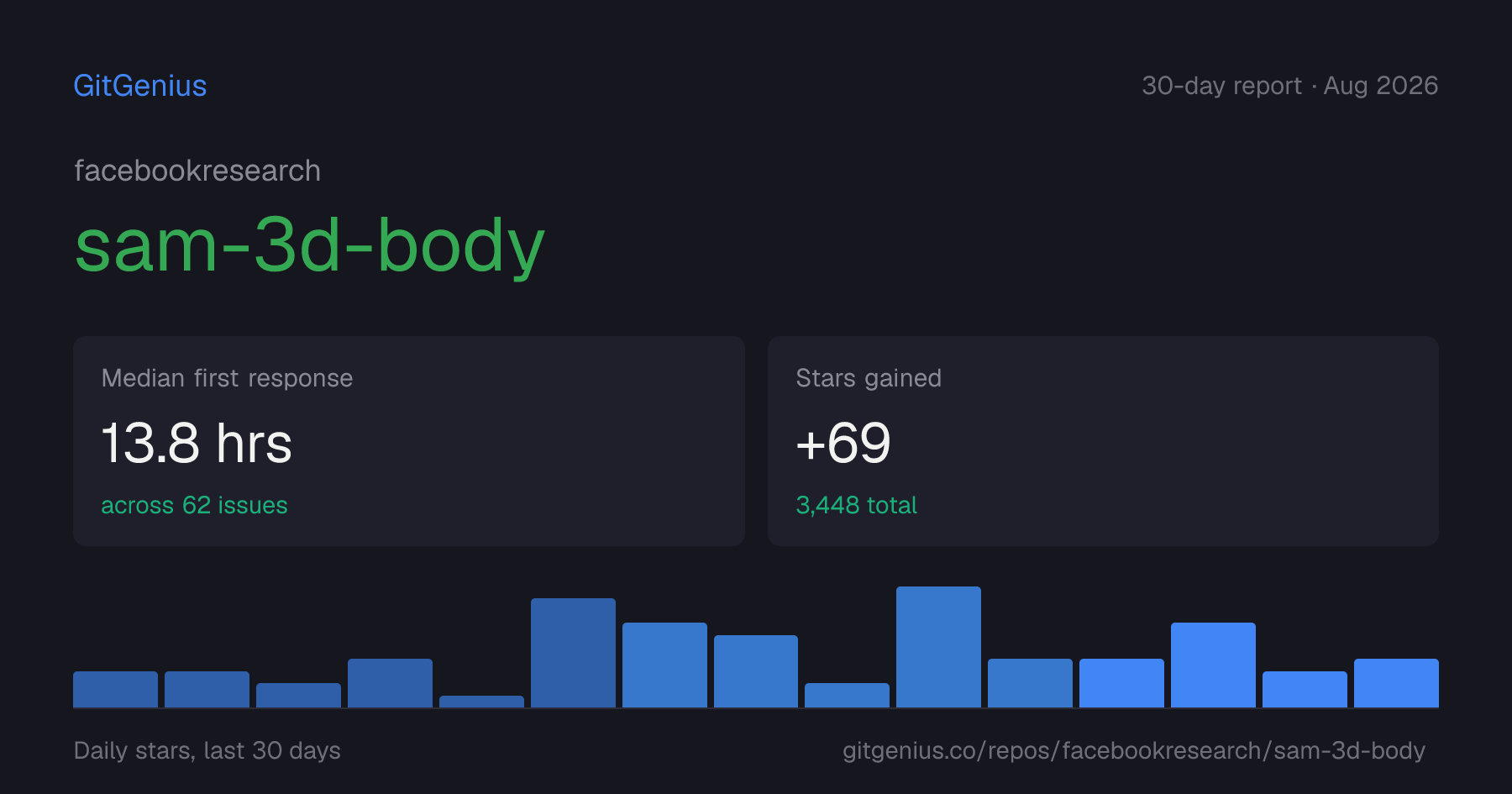1512x794 pixels.
Task: Click the first bar of the chart
Action: pos(115,689)
